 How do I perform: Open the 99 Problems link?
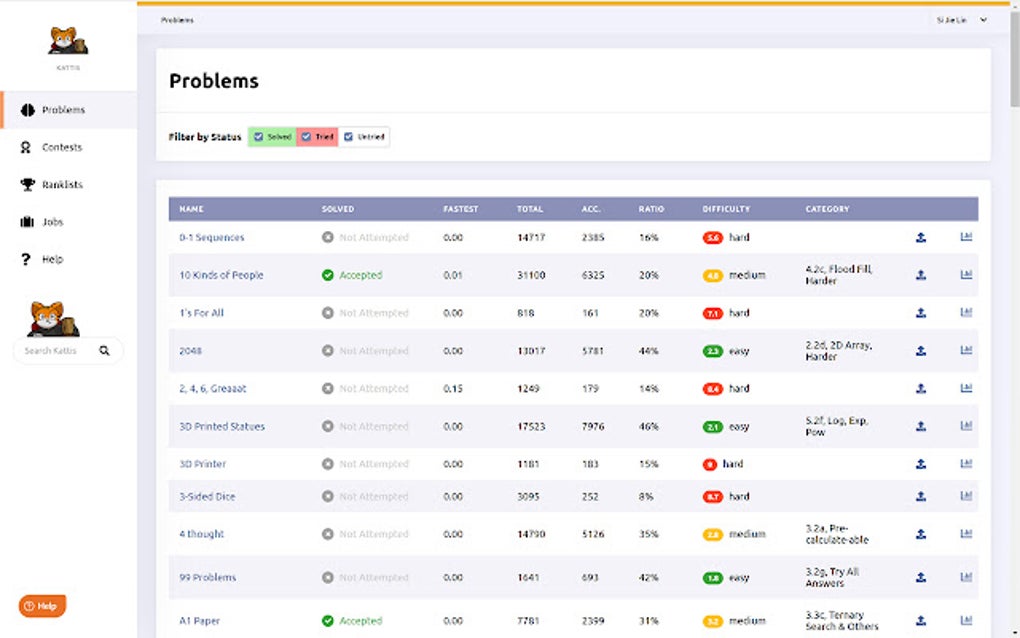tap(208, 577)
